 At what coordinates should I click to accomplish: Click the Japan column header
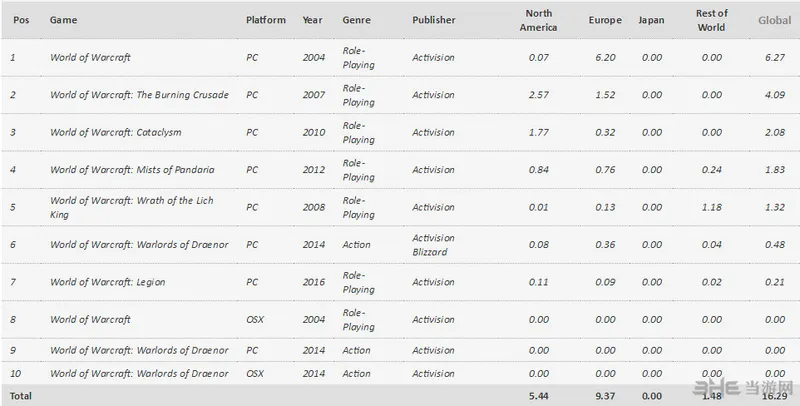pos(651,20)
